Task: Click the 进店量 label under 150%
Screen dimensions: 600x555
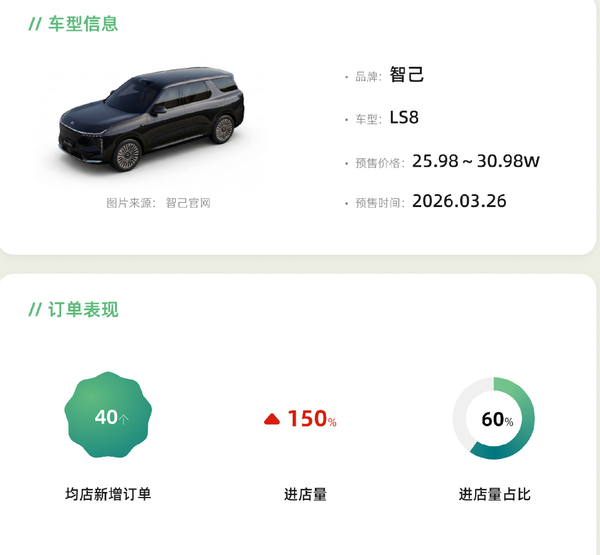Action: (x=305, y=494)
